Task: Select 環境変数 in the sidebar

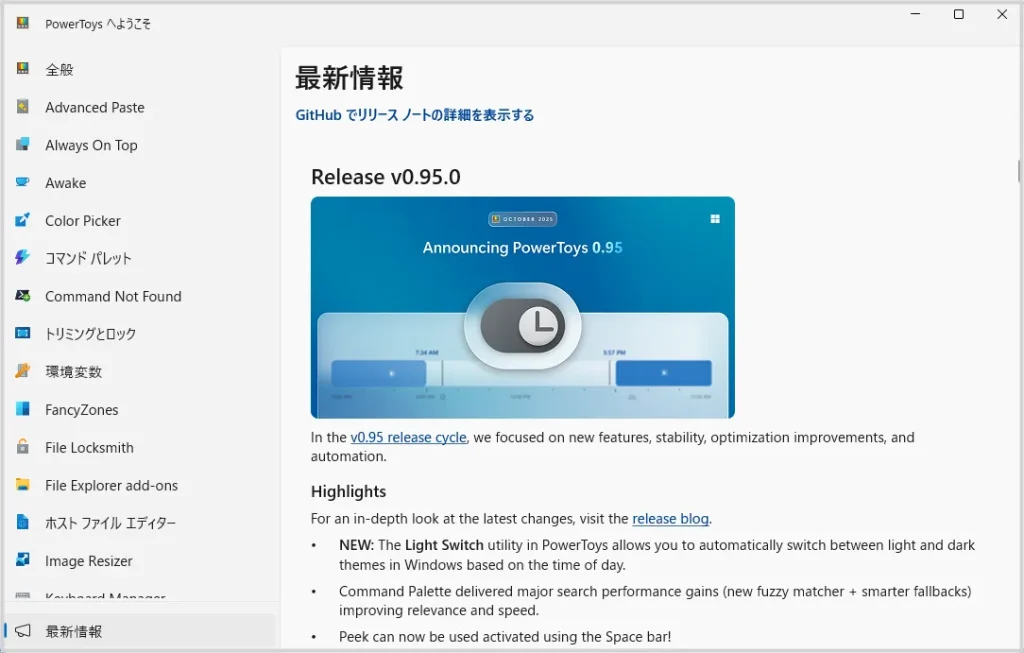Action: click(x=73, y=372)
